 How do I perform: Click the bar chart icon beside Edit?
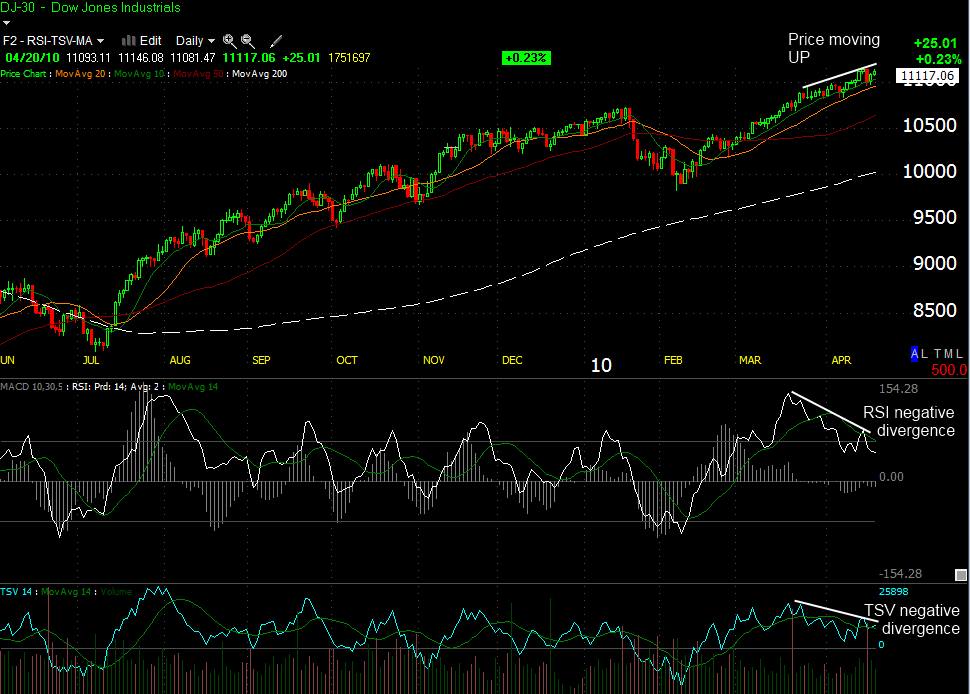coord(129,41)
